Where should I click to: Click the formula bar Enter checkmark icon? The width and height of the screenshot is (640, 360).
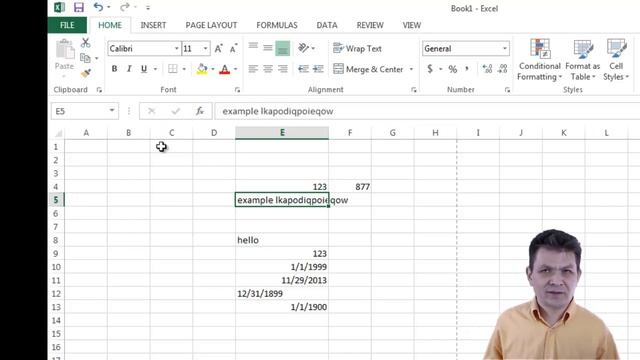click(x=176, y=111)
